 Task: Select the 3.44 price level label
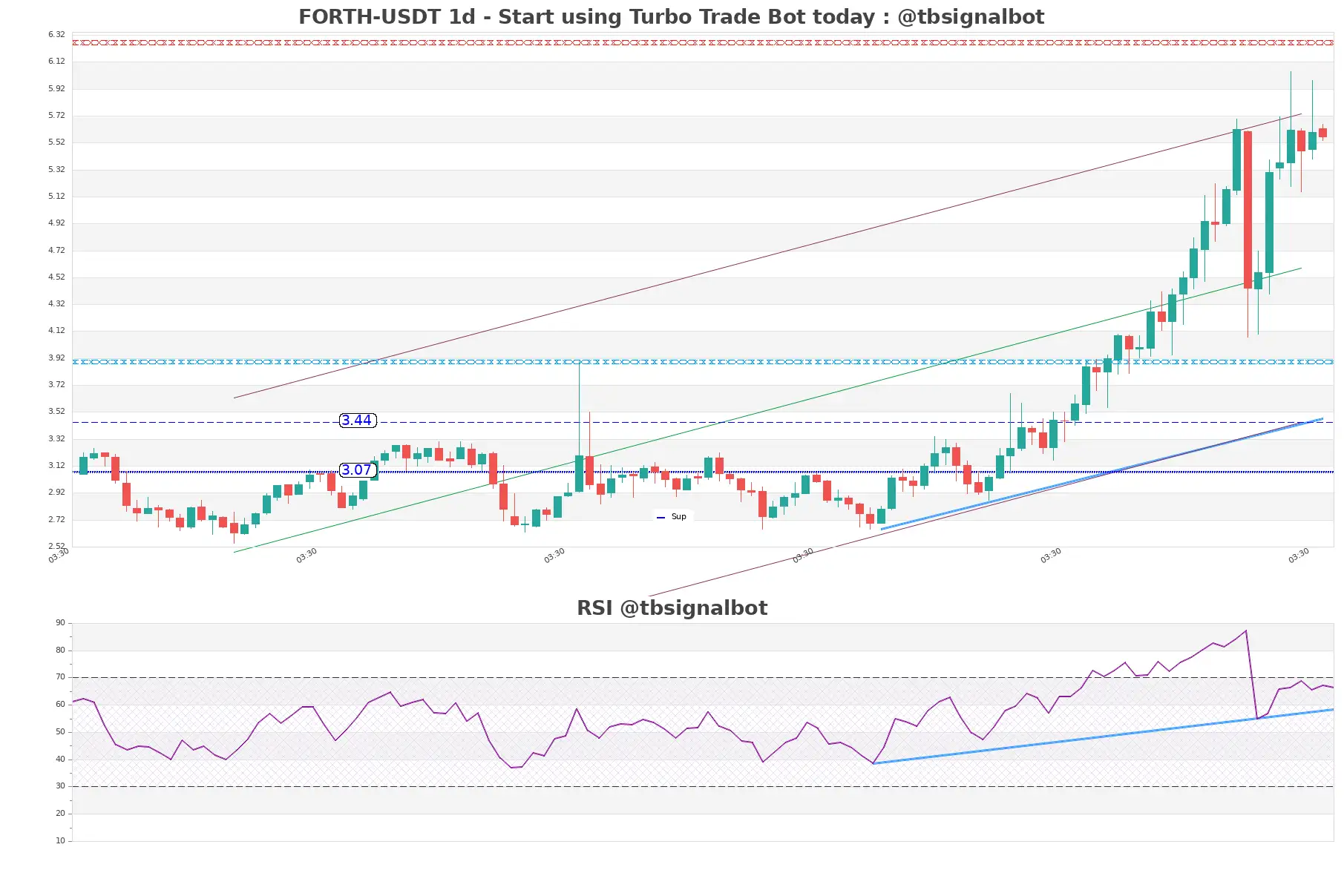coord(357,421)
